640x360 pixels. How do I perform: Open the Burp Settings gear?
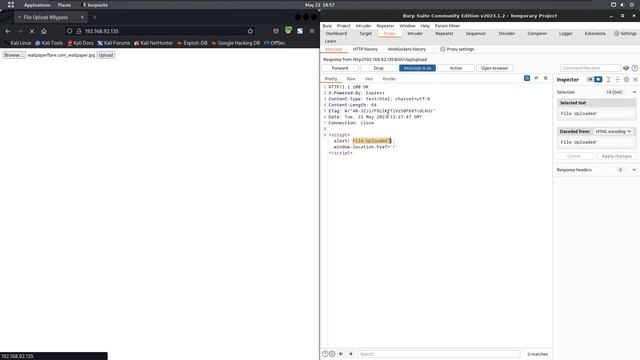tap(625, 33)
